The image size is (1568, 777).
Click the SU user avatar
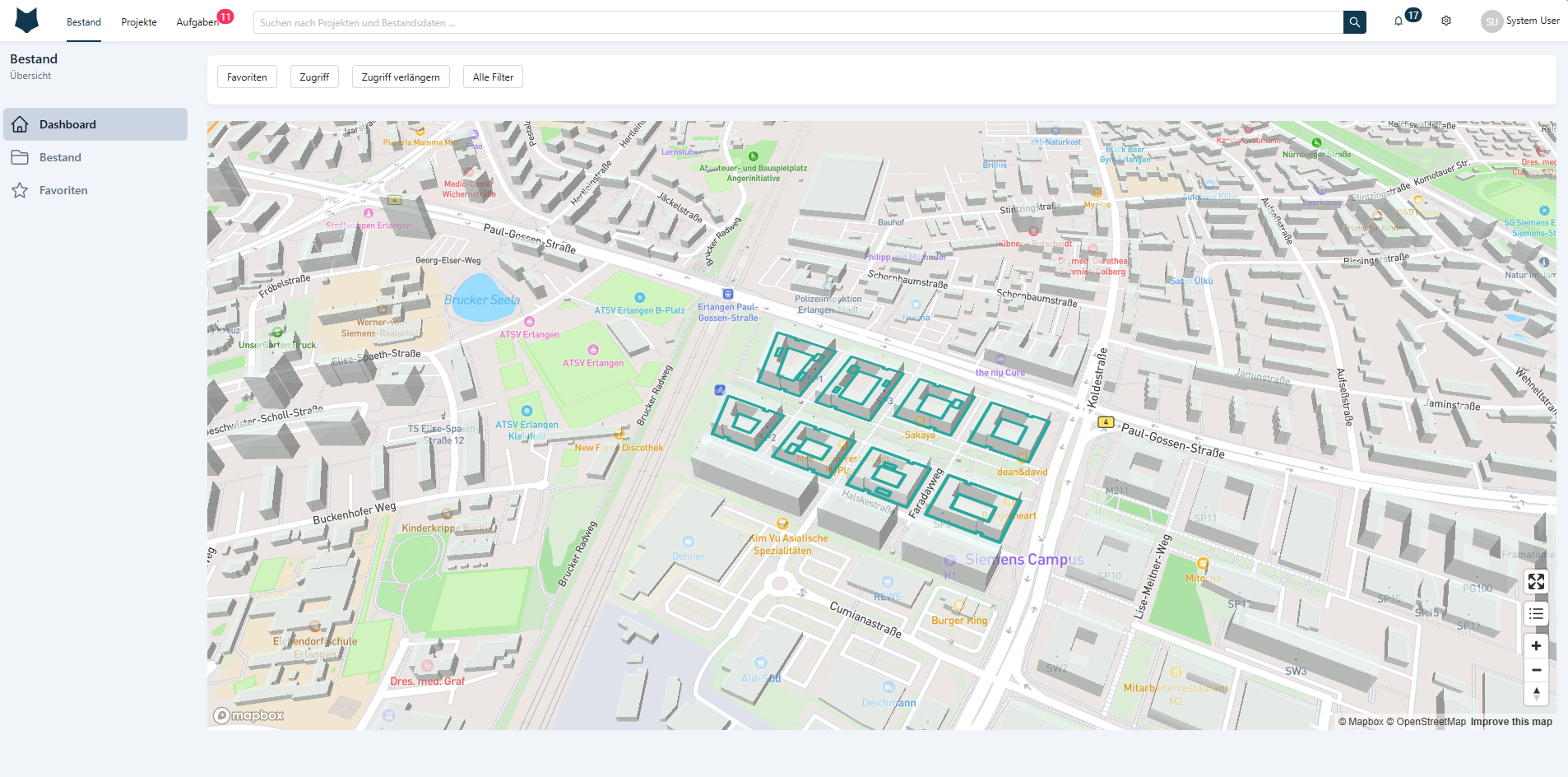click(x=1491, y=21)
